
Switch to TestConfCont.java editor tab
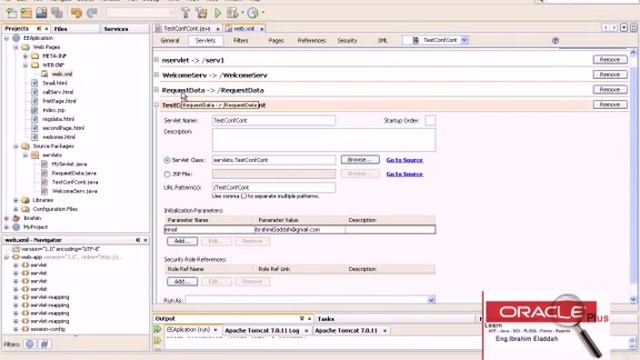pyautogui.click(x=187, y=29)
